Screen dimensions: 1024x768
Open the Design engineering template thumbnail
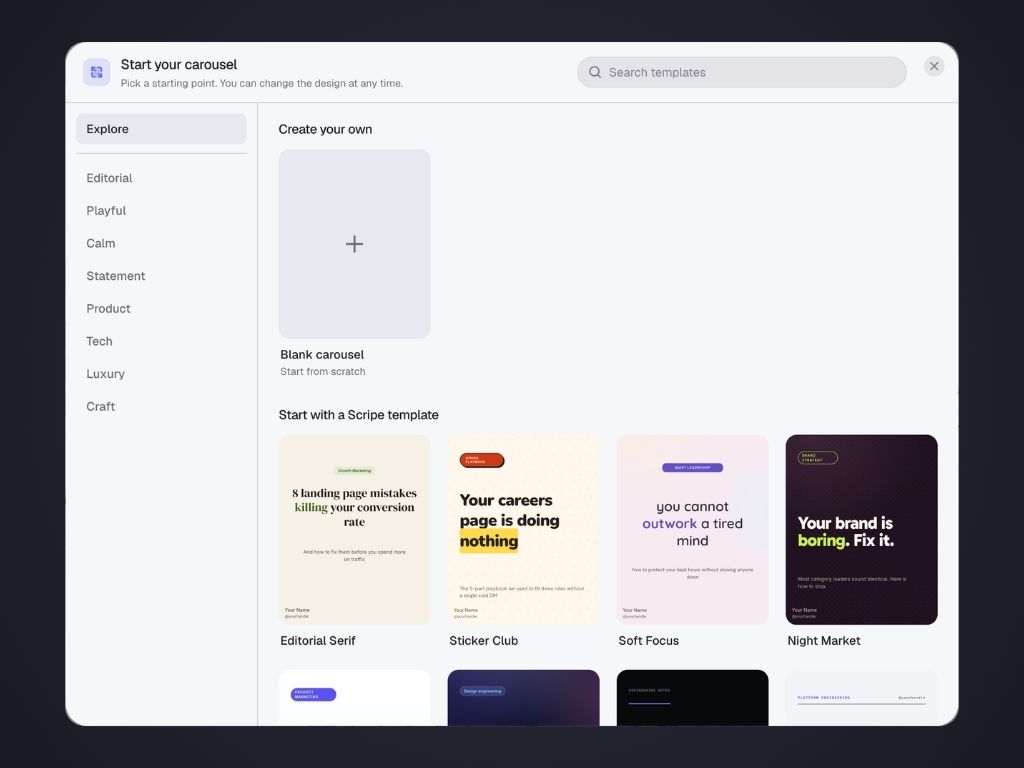pos(524,697)
